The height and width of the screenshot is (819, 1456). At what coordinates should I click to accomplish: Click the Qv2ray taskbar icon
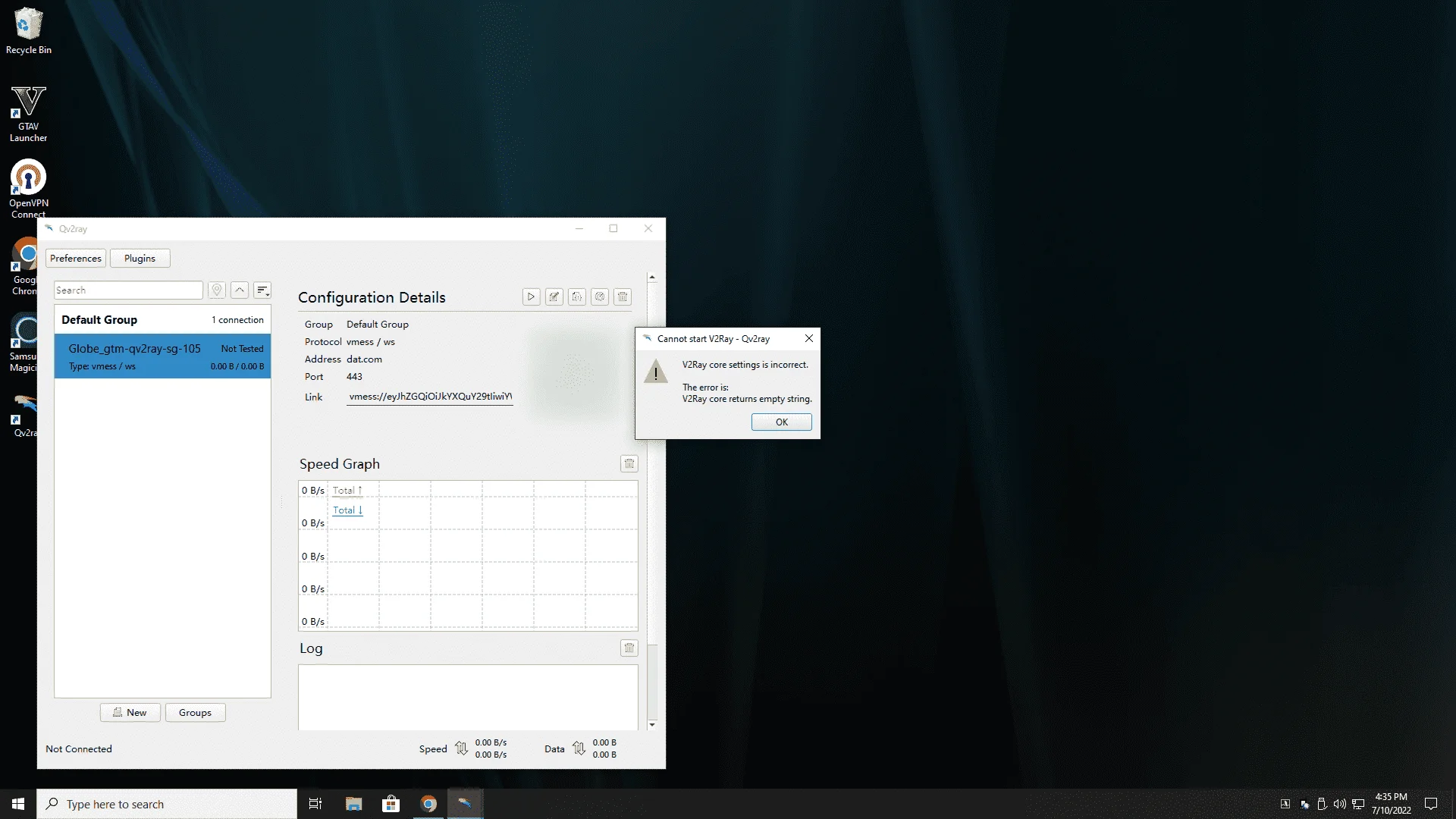point(465,803)
